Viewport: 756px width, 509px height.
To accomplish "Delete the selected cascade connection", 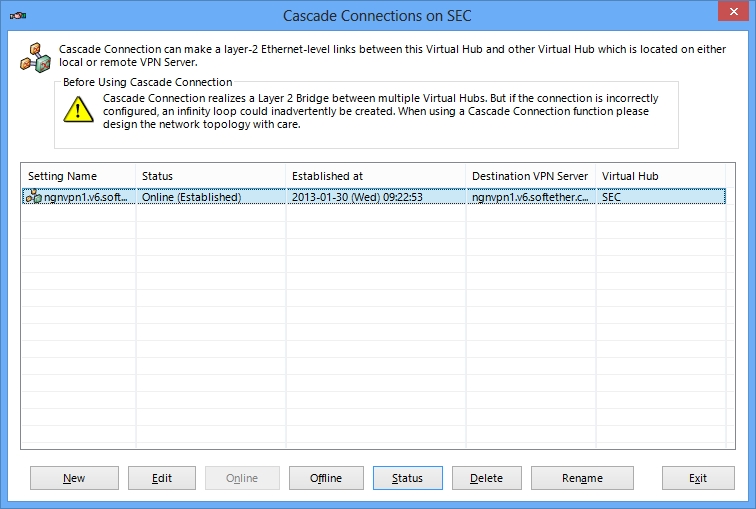I will pos(486,478).
